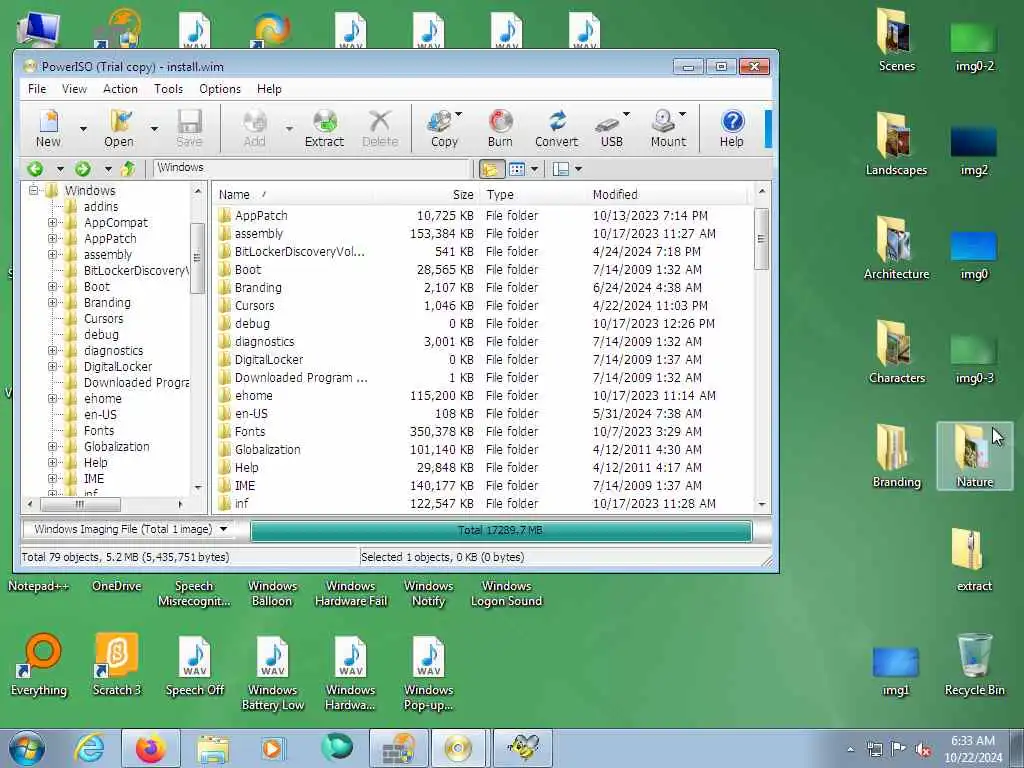1024x768 pixels.
Task: Select the Scratch 3 desktop shortcut
Action: tap(116, 664)
